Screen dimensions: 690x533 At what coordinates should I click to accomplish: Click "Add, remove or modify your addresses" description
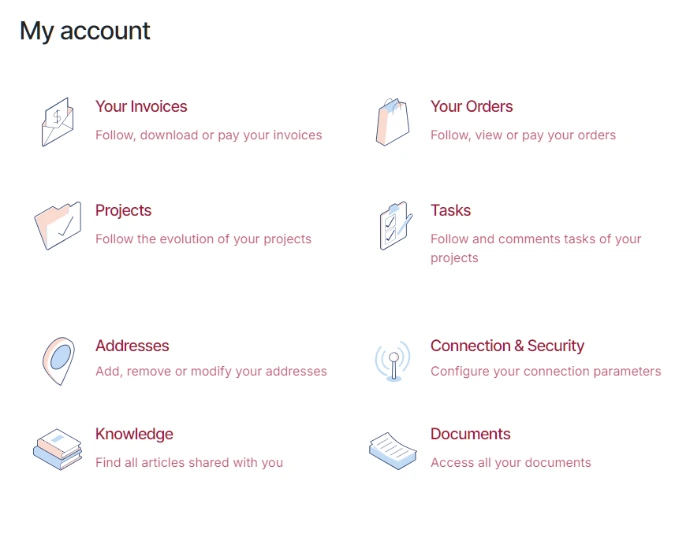tap(211, 371)
